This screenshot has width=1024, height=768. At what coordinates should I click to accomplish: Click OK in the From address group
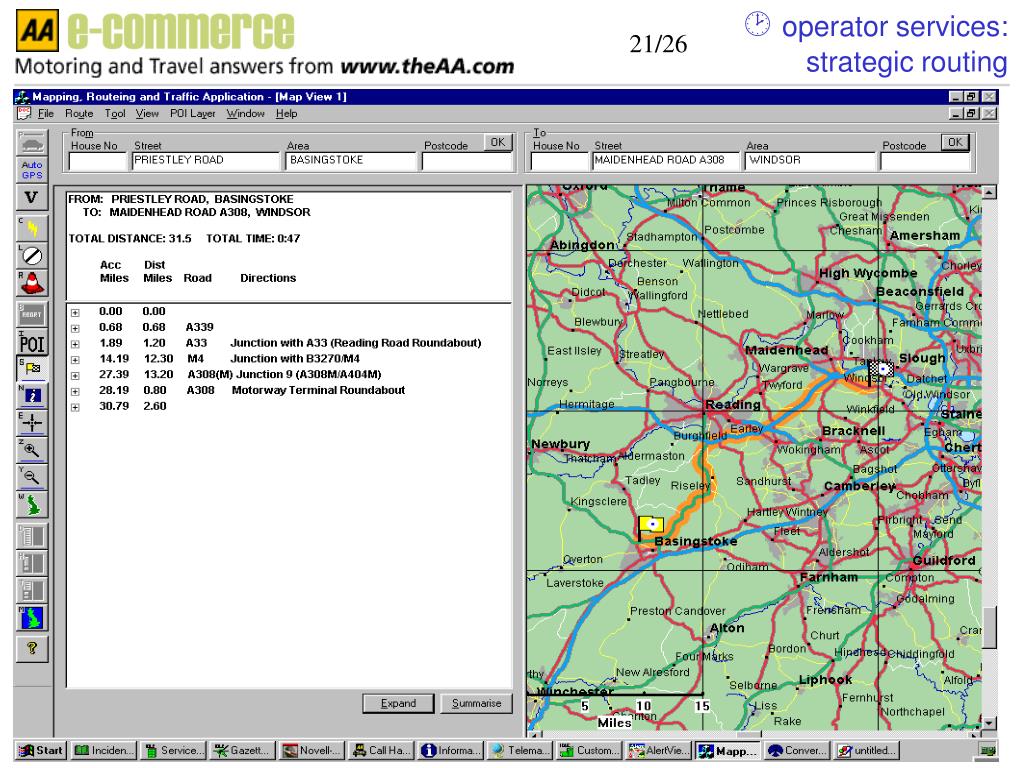click(498, 142)
